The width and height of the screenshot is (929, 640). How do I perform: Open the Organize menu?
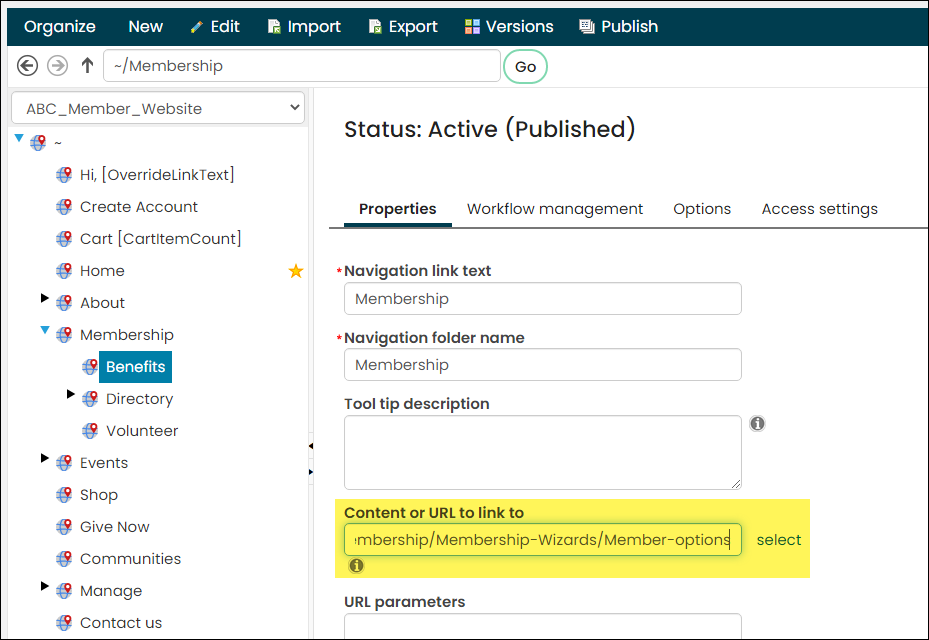[60, 27]
